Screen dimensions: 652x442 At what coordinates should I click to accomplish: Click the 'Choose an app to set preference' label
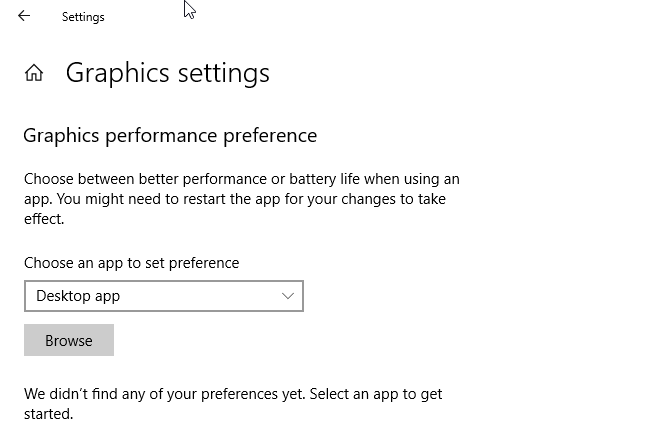[131, 263]
